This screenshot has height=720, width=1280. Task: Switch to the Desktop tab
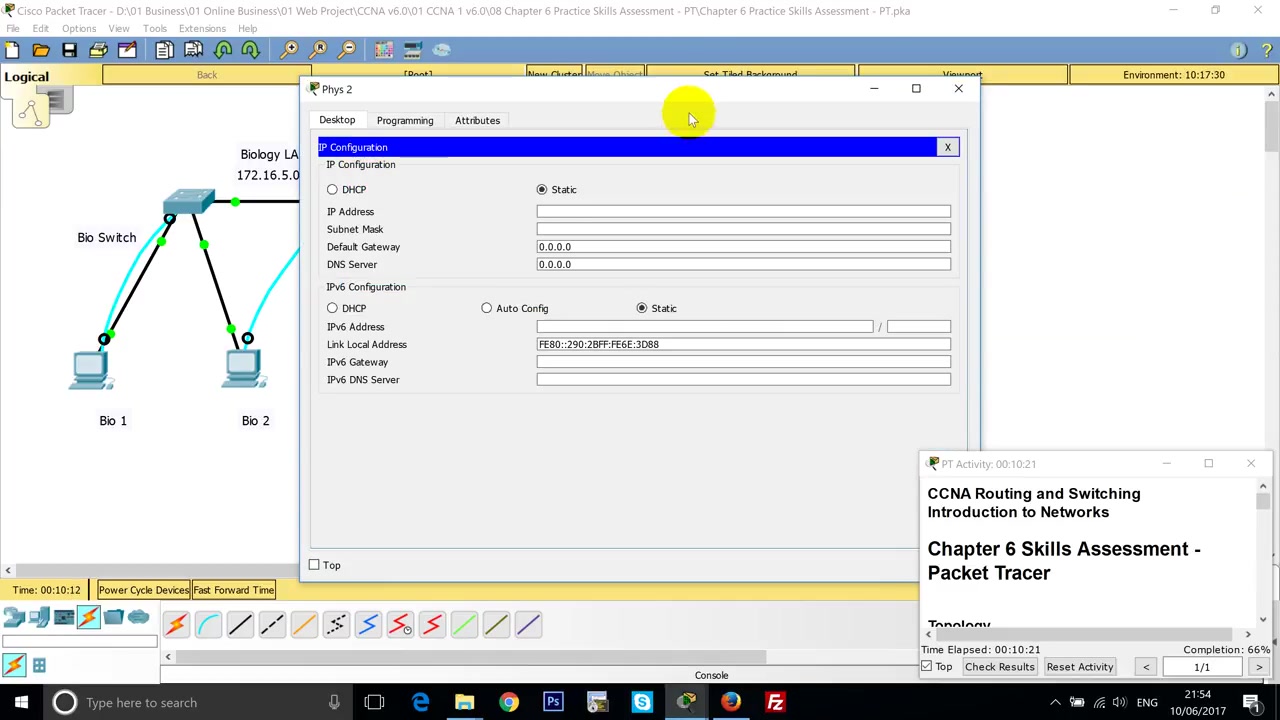337,120
